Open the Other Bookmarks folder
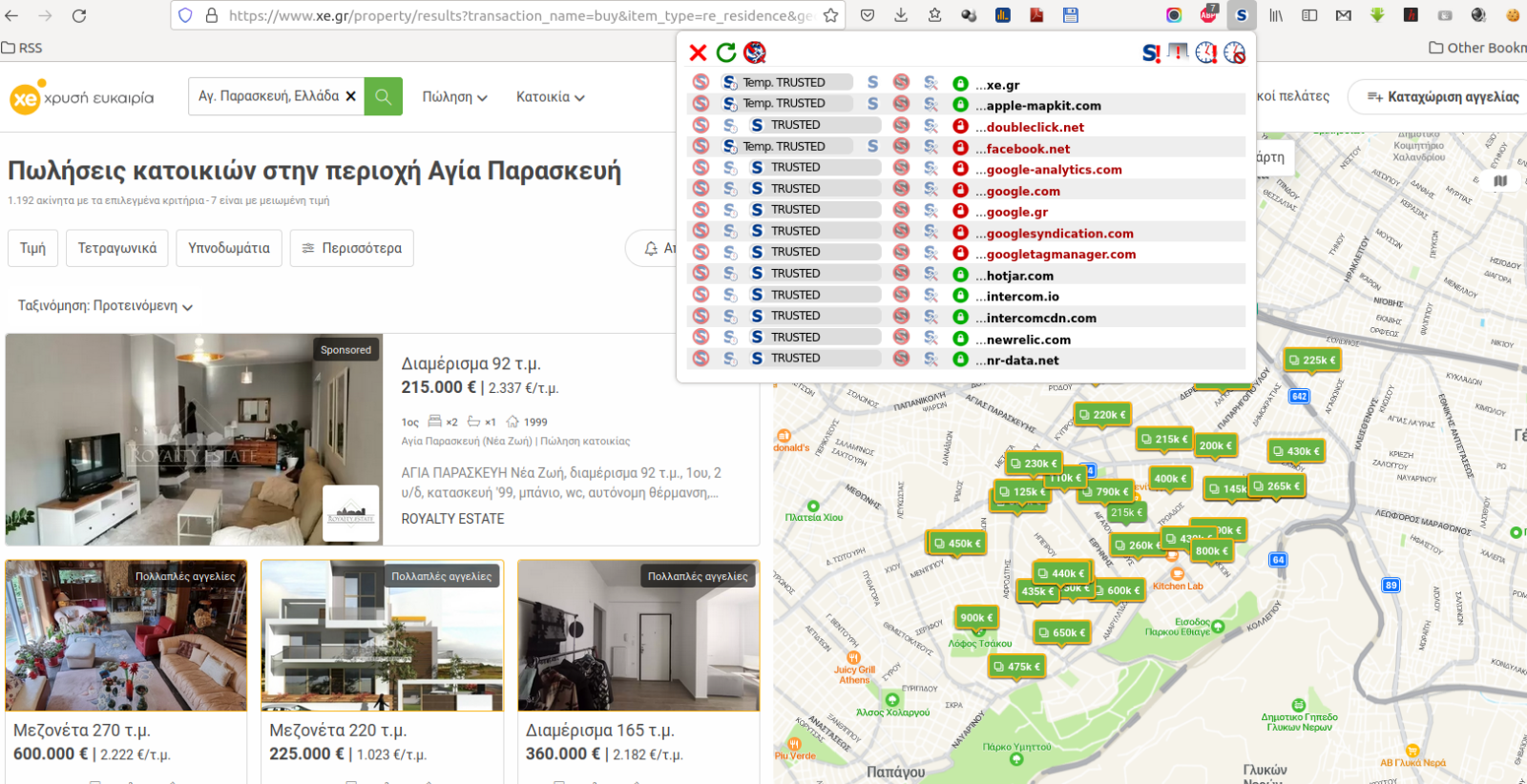 [1477, 48]
